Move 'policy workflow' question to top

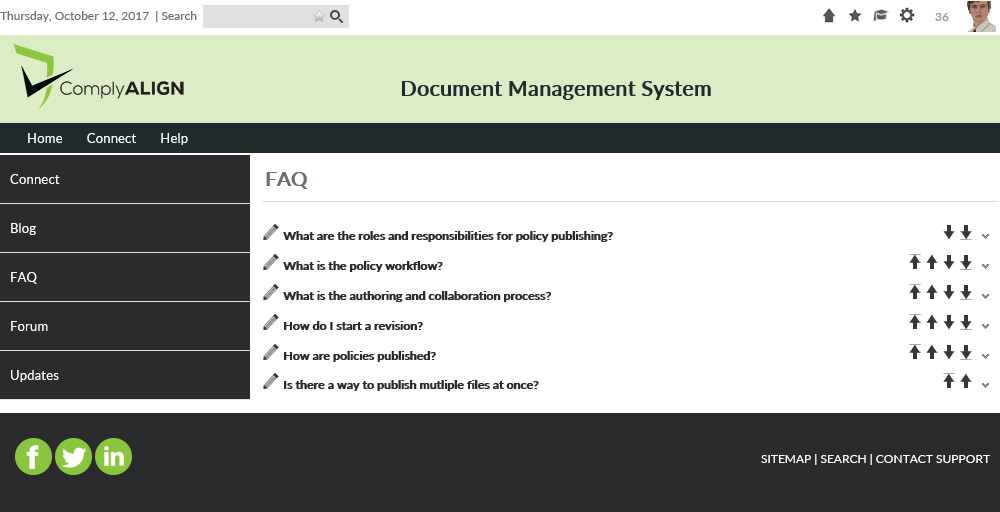click(915, 262)
